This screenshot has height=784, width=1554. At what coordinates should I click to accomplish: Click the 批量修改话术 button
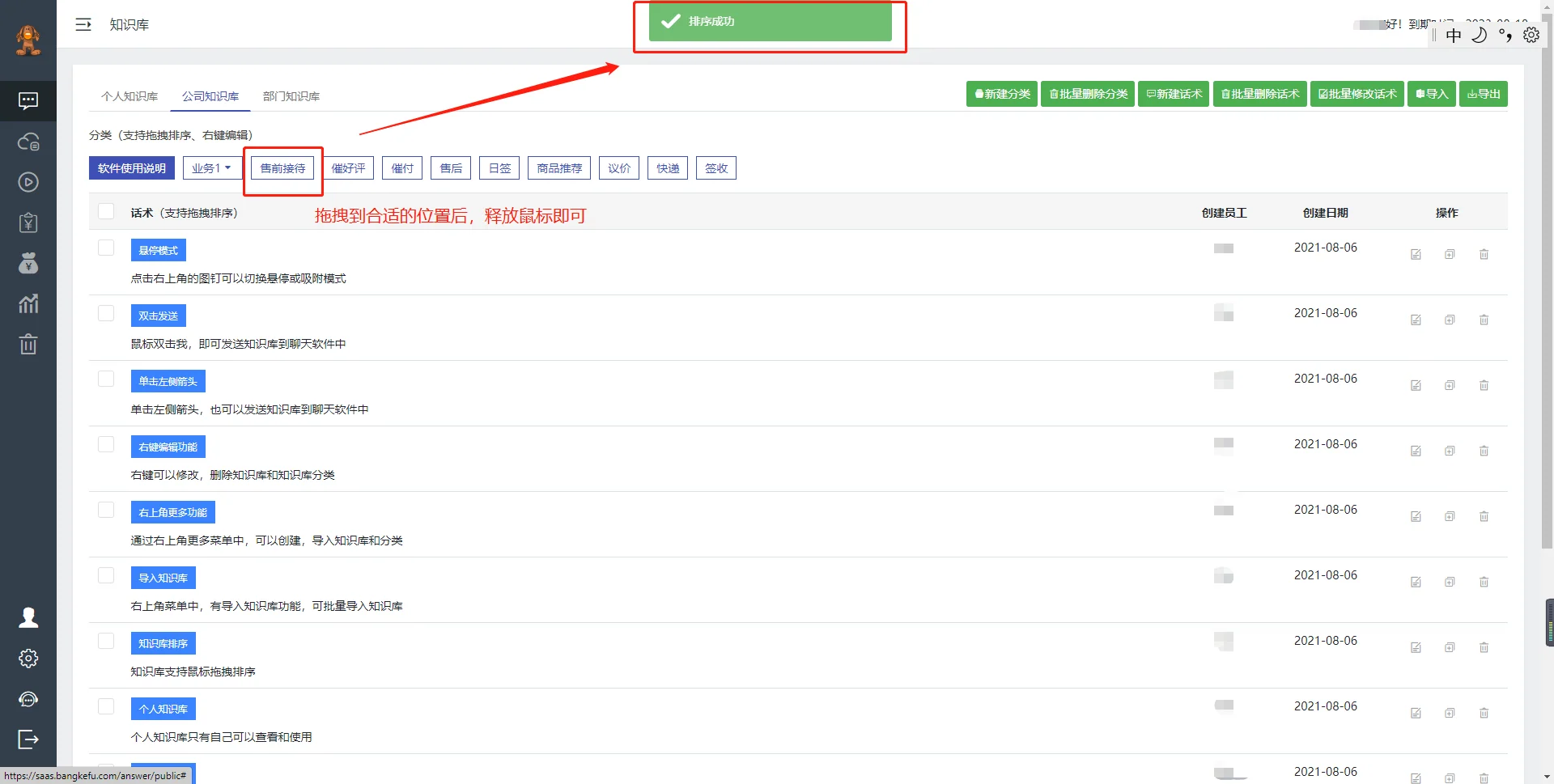(x=1357, y=94)
